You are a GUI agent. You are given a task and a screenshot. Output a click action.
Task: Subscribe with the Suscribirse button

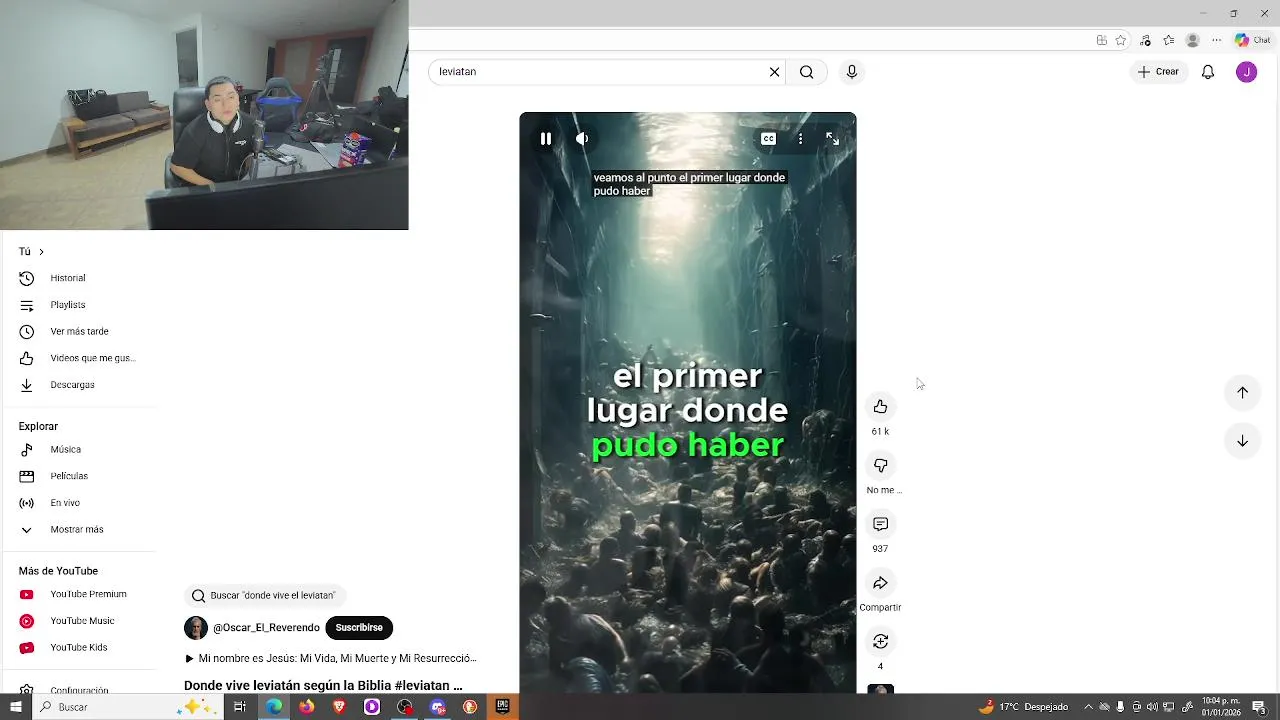point(359,628)
